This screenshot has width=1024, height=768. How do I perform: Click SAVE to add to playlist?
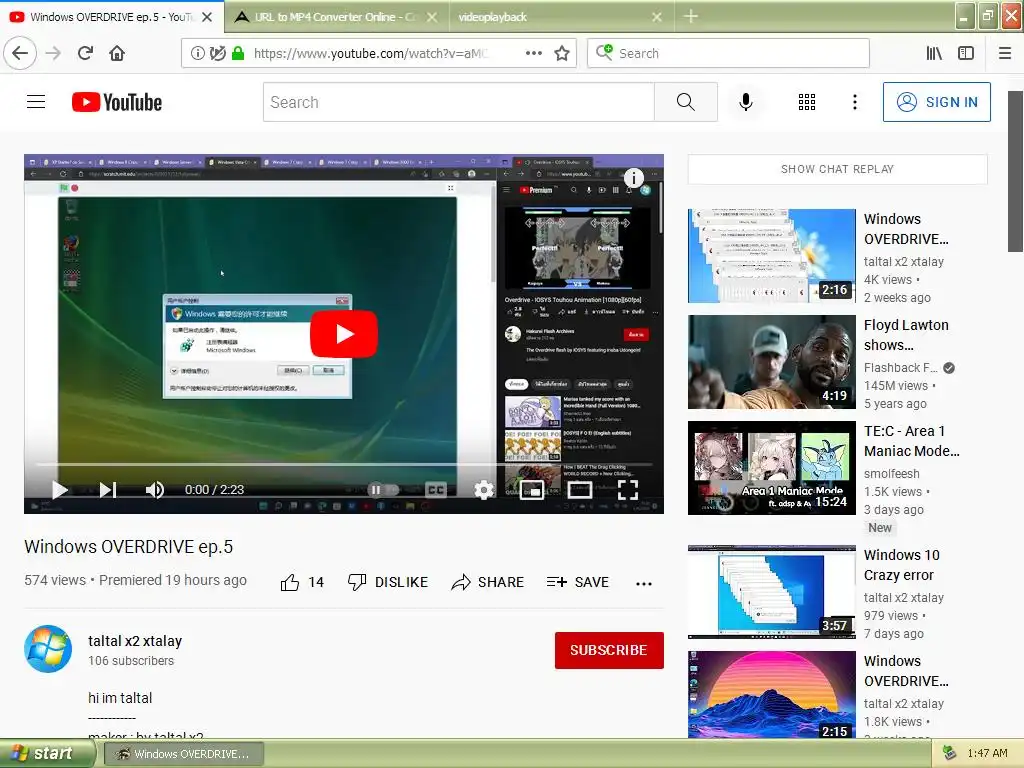coord(577,582)
